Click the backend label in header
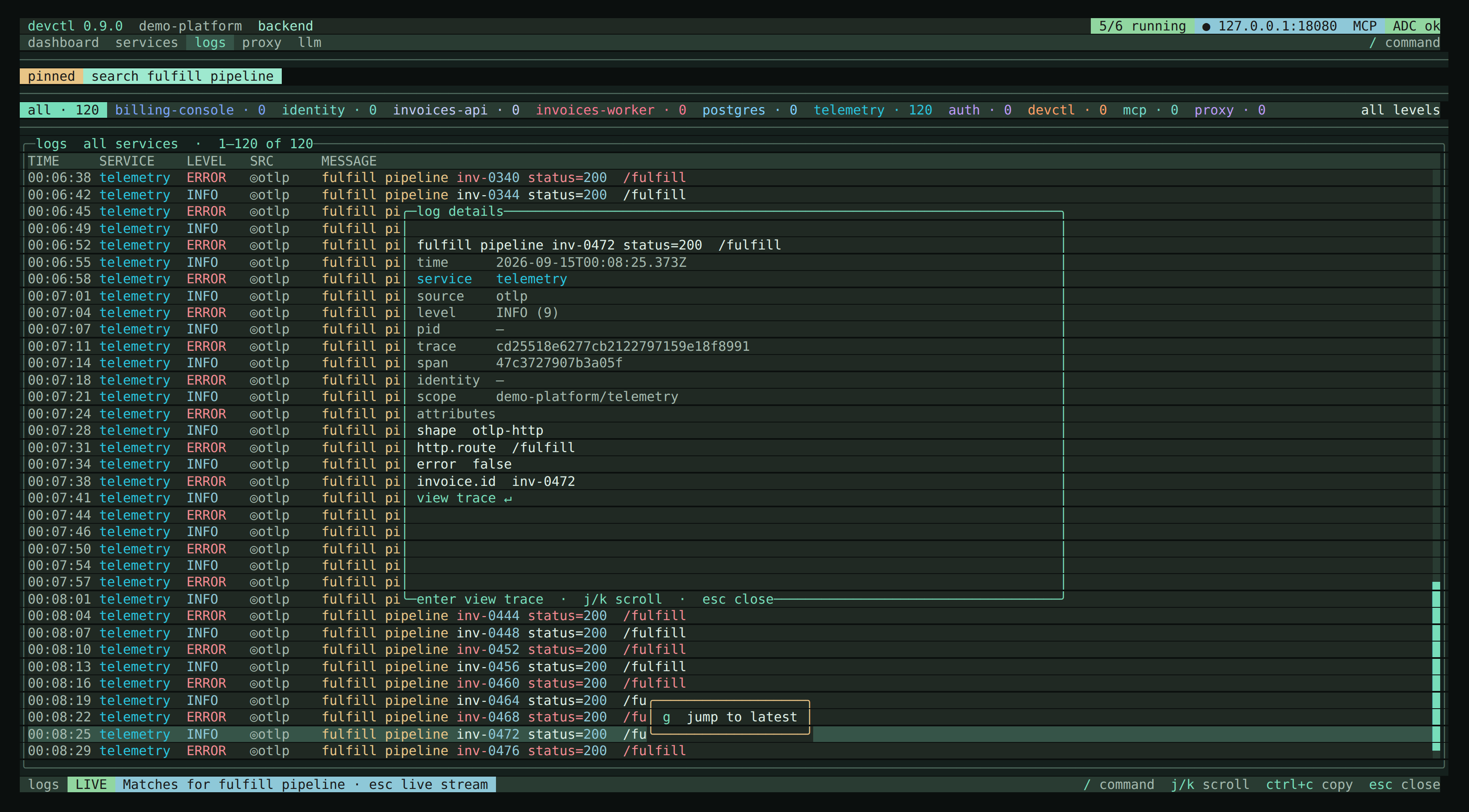Screen dimensions: 1469x812 285,26
